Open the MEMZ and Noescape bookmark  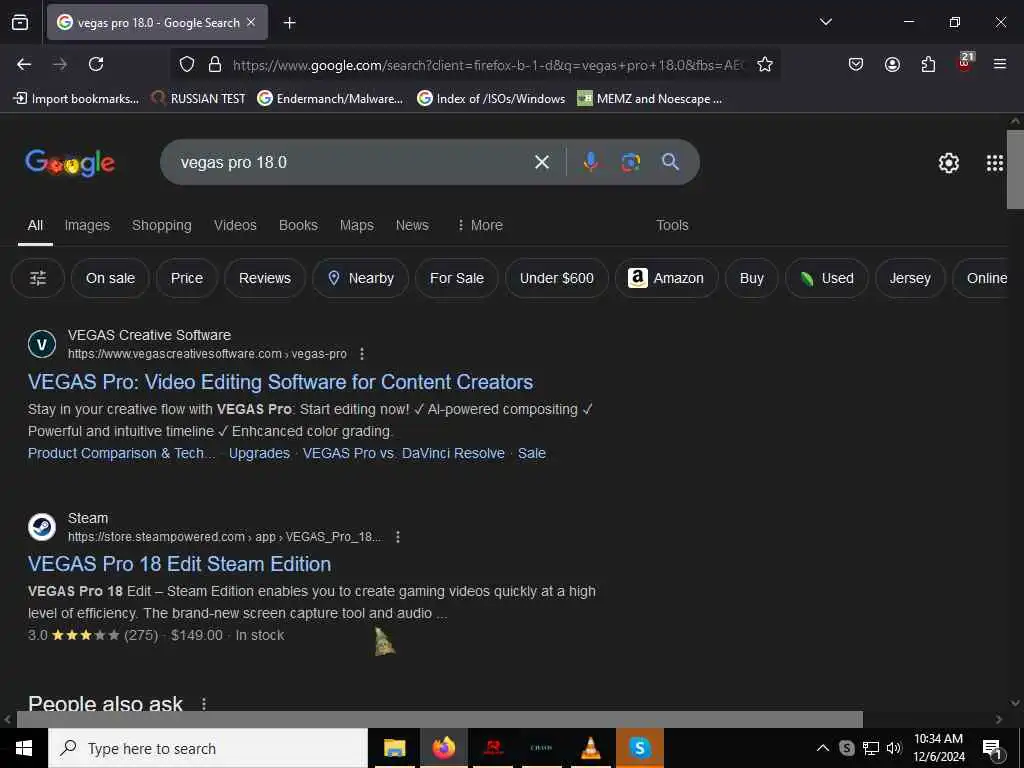click(650, 99)
